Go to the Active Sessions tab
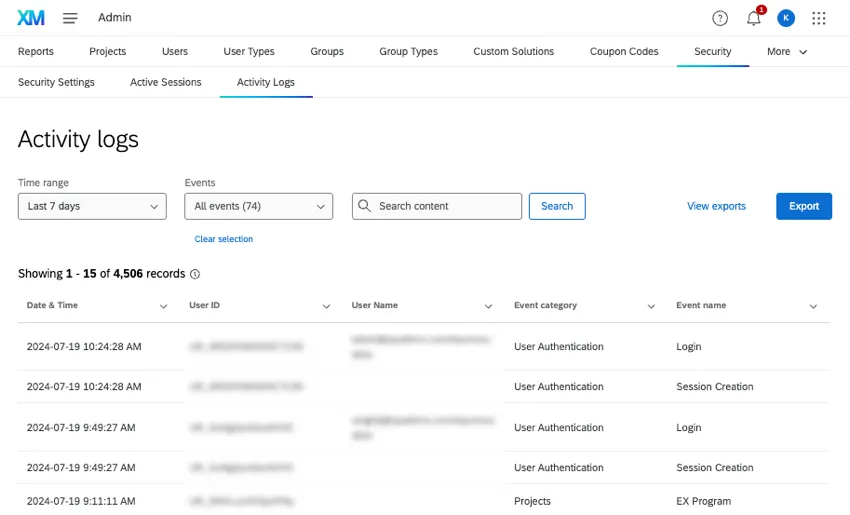This screenshot has height=515, width=850. click(165, 82)
